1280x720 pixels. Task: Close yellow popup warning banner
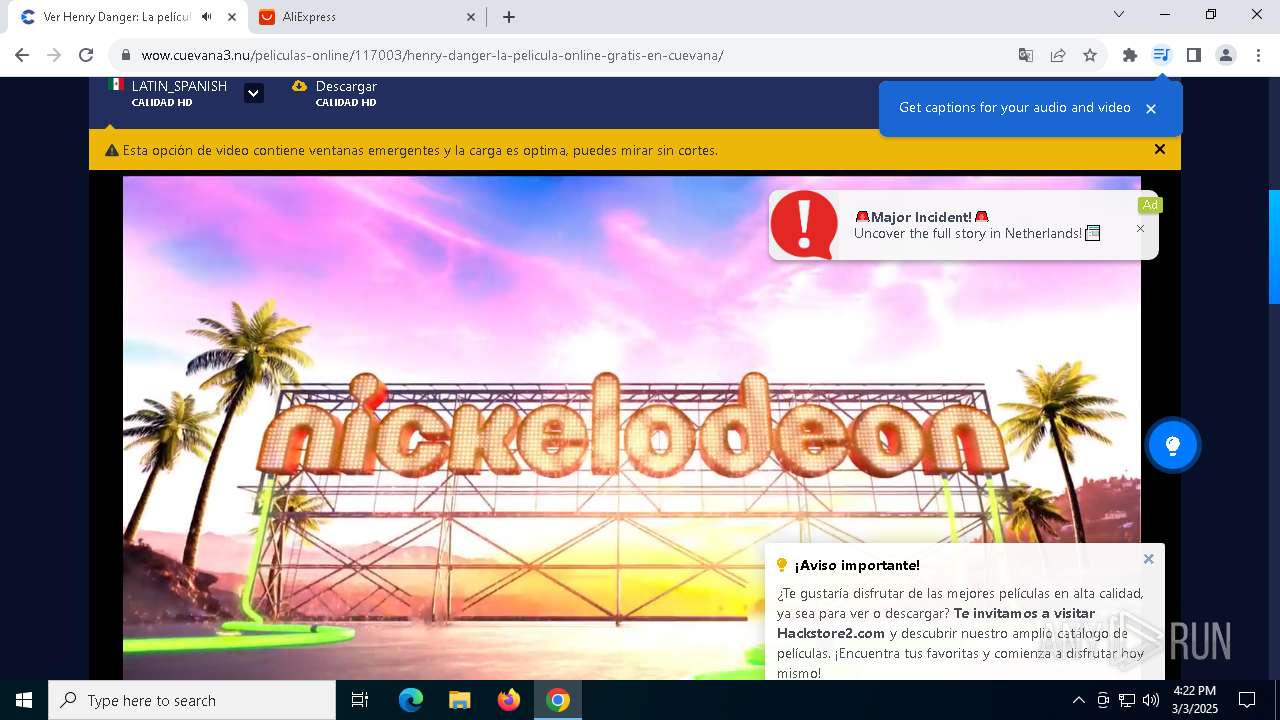(x=1160, y=149)
